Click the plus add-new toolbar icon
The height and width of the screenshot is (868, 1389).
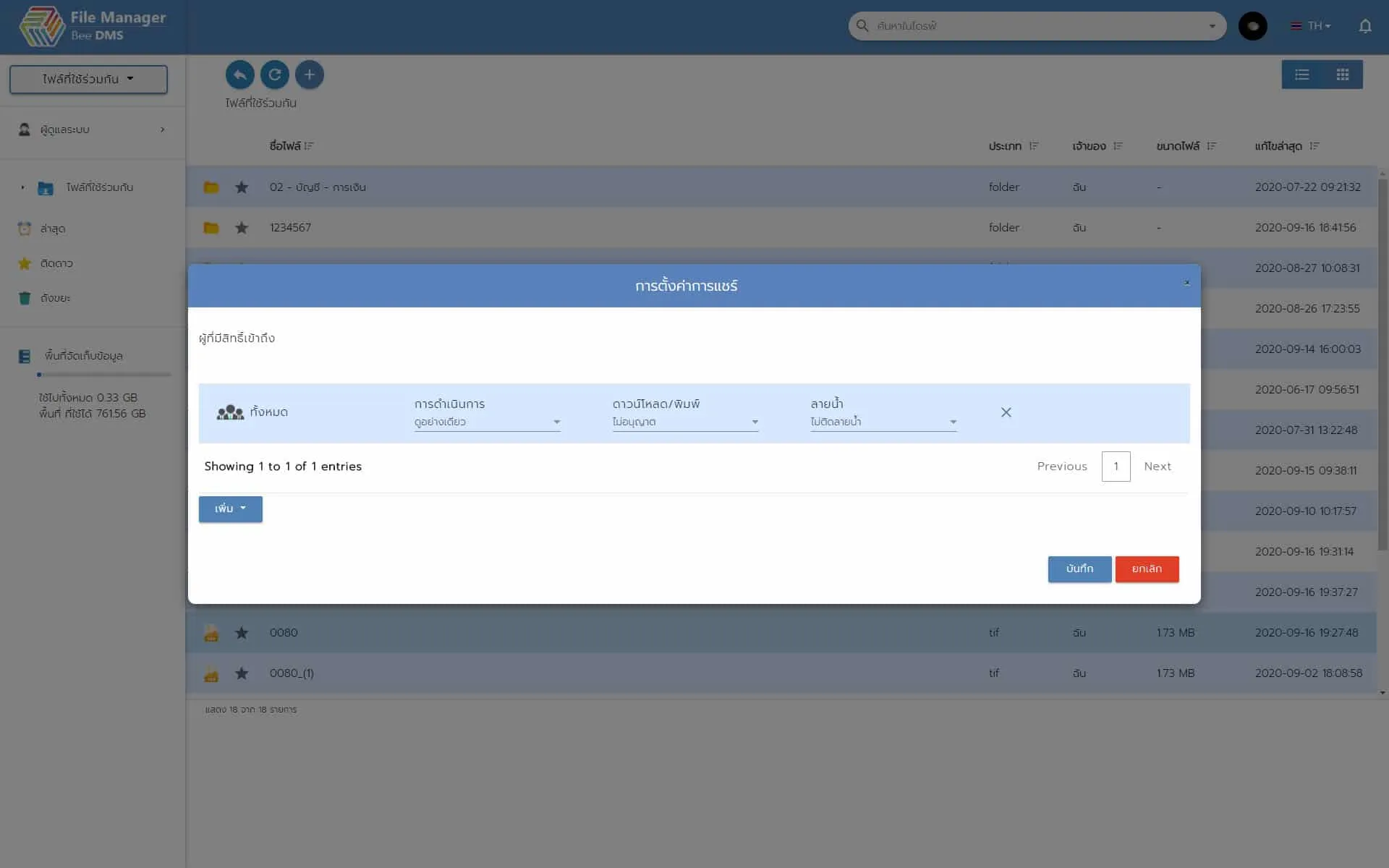click(x=309, y=75)
